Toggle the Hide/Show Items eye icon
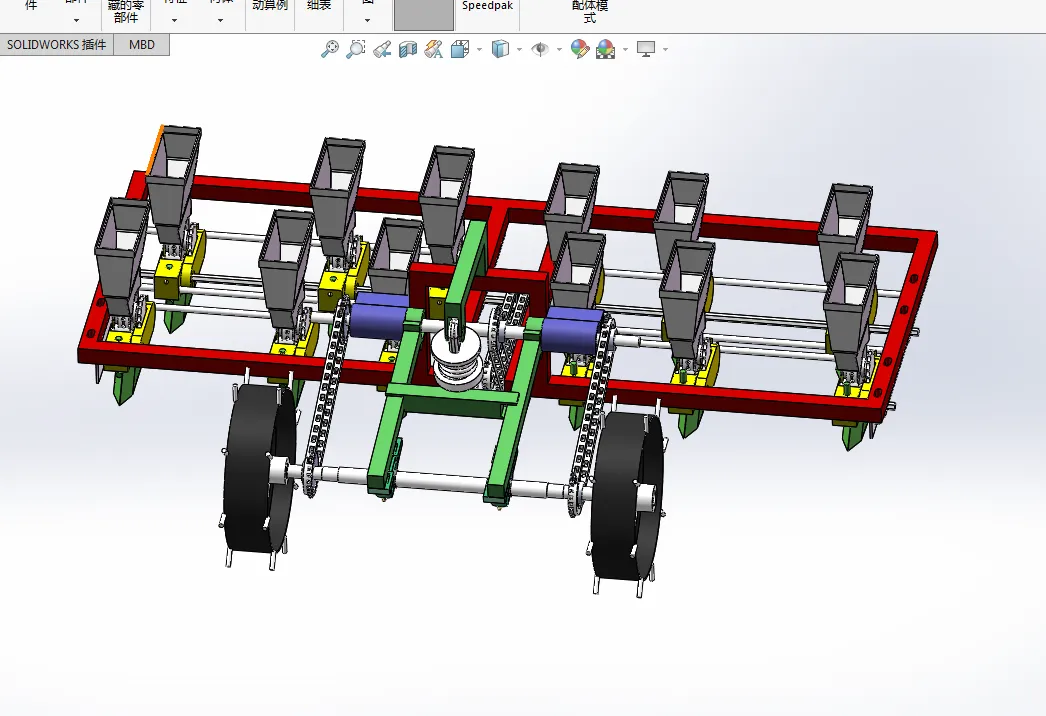 tap(540, 49)
